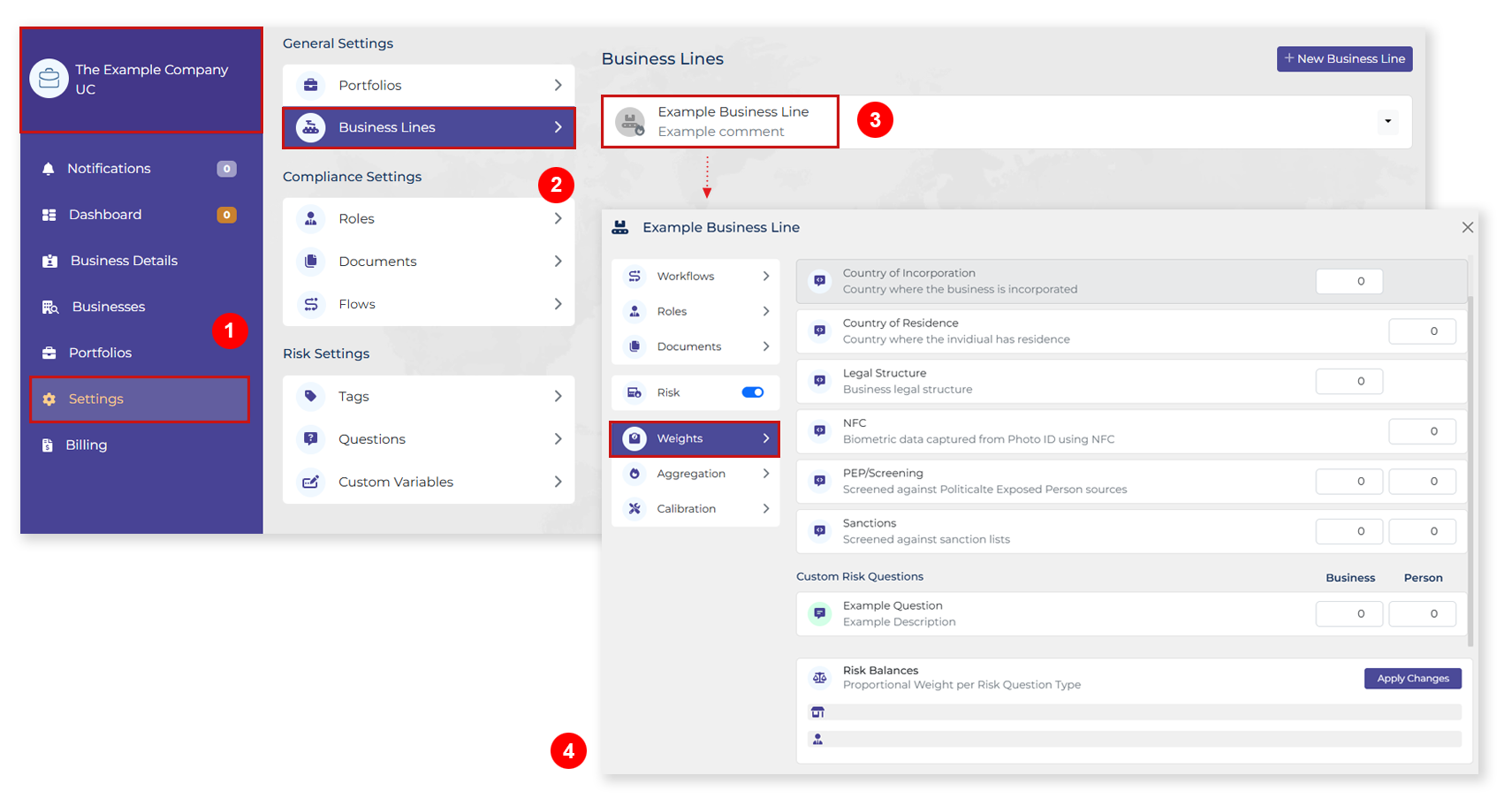Click the General Settings Portfolios briefcase icon

click(x=310, y=85)
